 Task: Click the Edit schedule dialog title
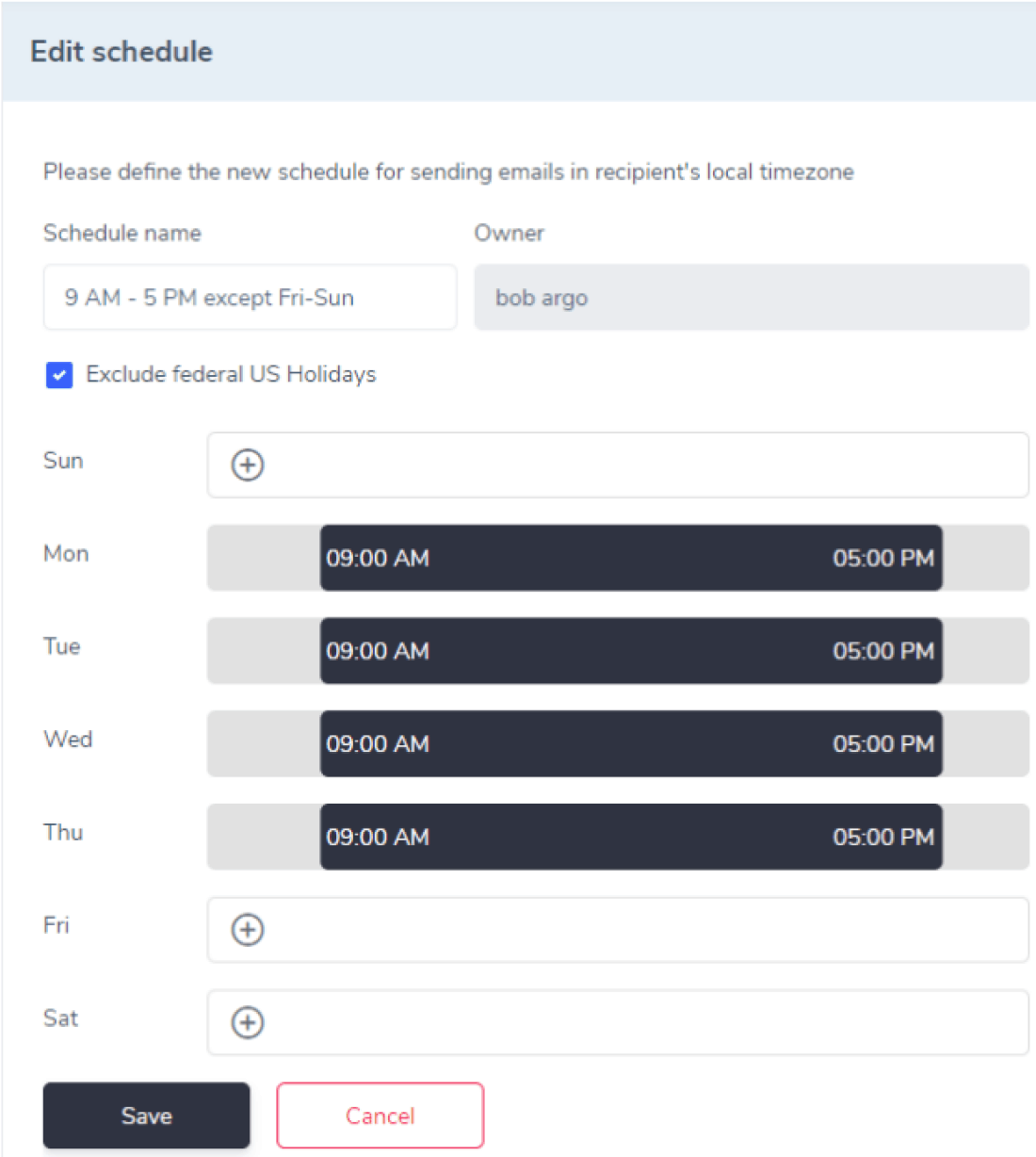[121, 51]
